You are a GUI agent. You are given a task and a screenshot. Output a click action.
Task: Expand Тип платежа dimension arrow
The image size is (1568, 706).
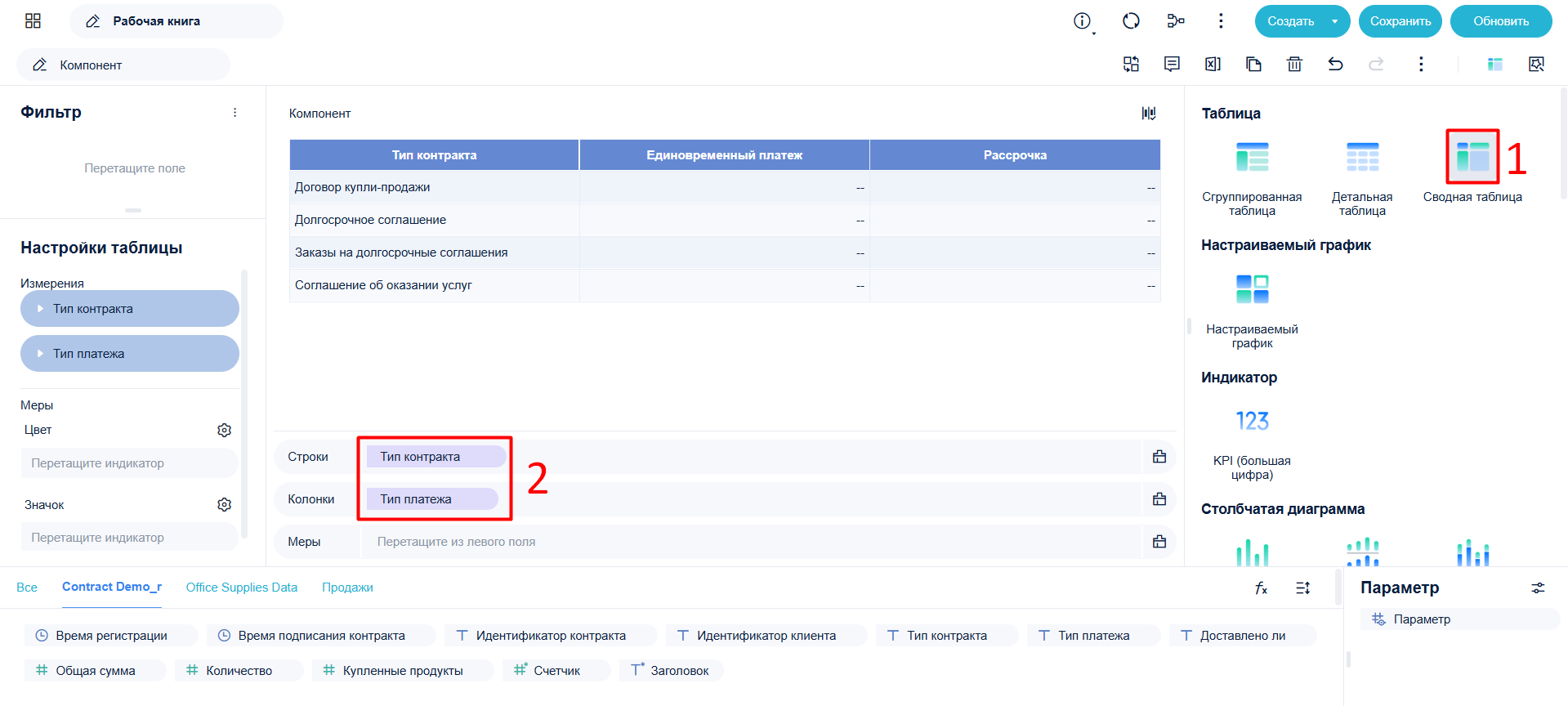40,354
